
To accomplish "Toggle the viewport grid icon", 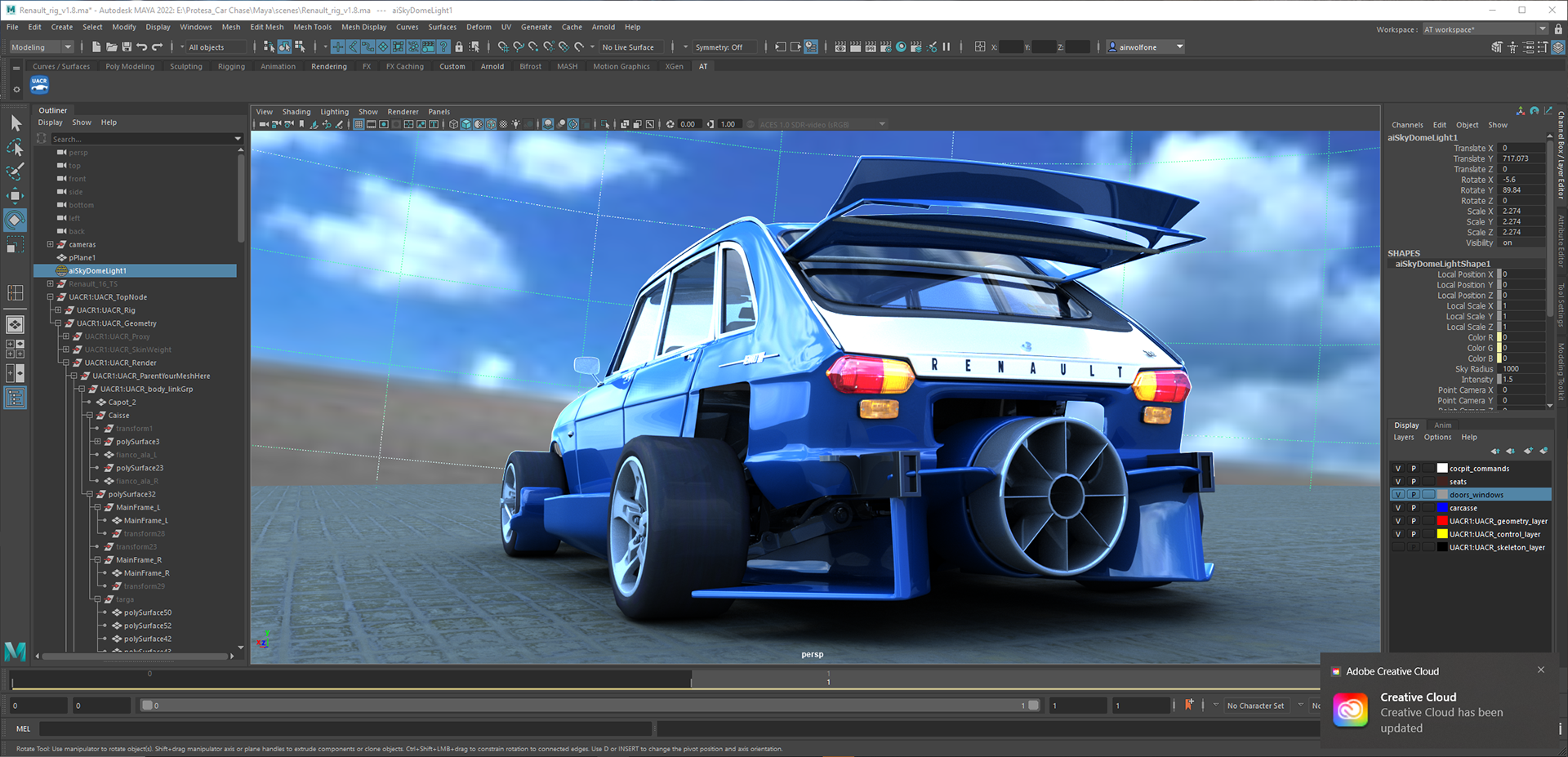I will coord(359,124).
